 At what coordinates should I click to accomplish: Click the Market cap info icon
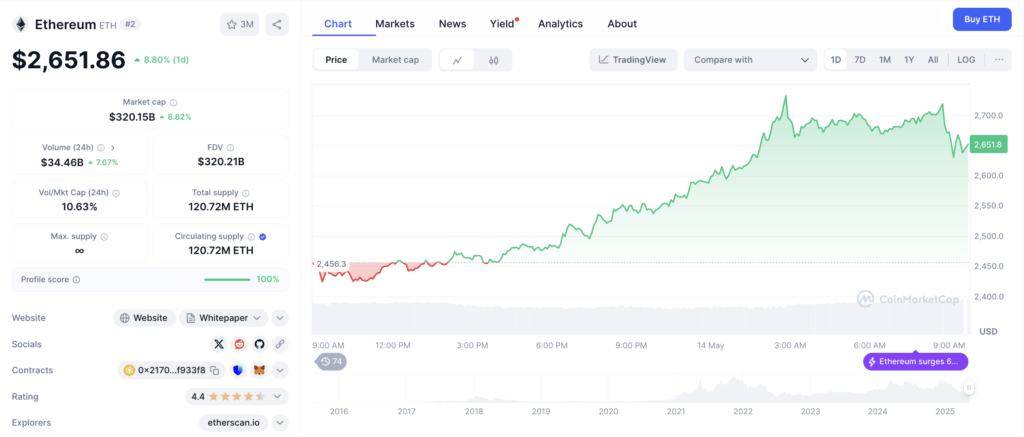point(173,103)
